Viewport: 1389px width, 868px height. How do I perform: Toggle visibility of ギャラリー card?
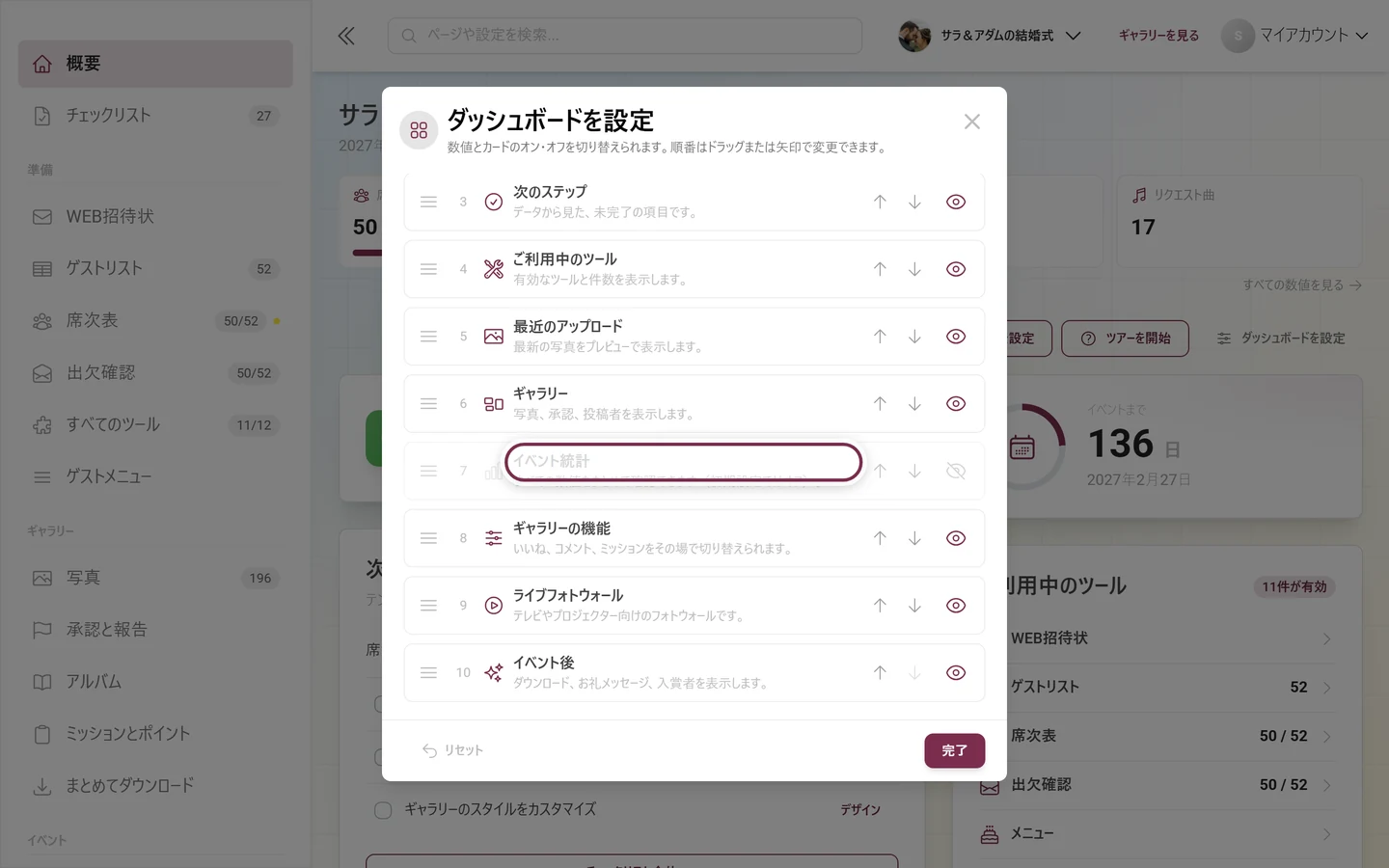click(x=956, y=404)
